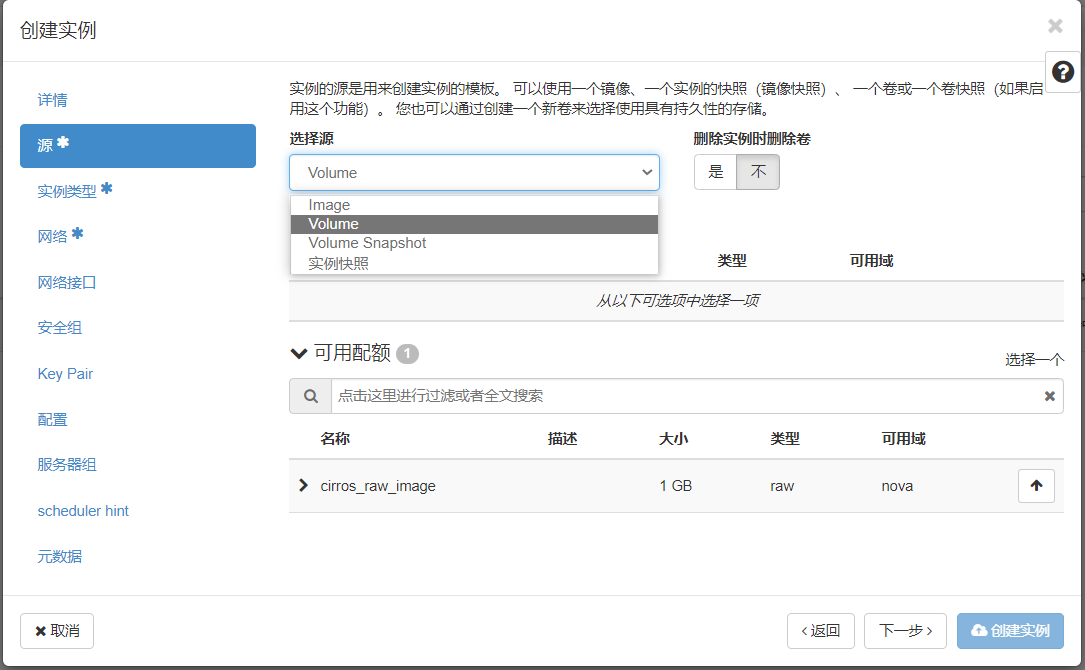Go to the 安全组 tab
The height and width of the screenshot is (670, 1085).
(59, 328)
